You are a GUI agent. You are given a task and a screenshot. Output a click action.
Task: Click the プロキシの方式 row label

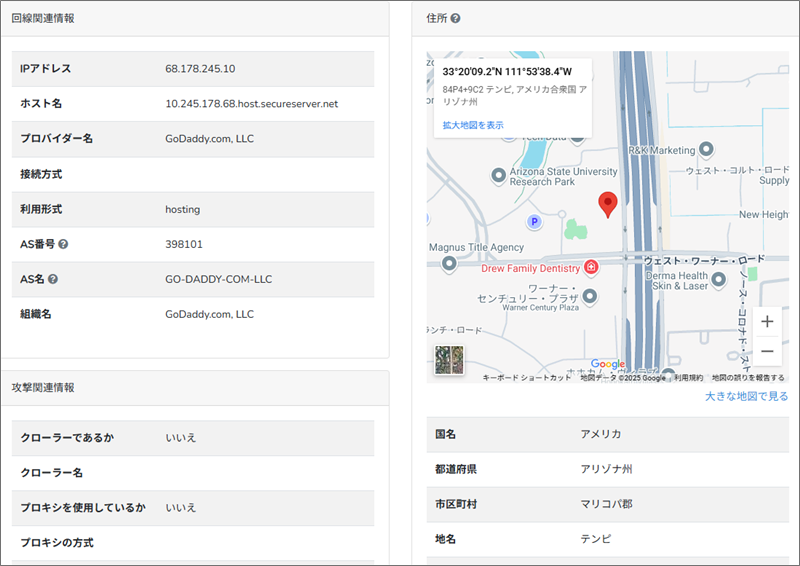(x=57, y=543)
